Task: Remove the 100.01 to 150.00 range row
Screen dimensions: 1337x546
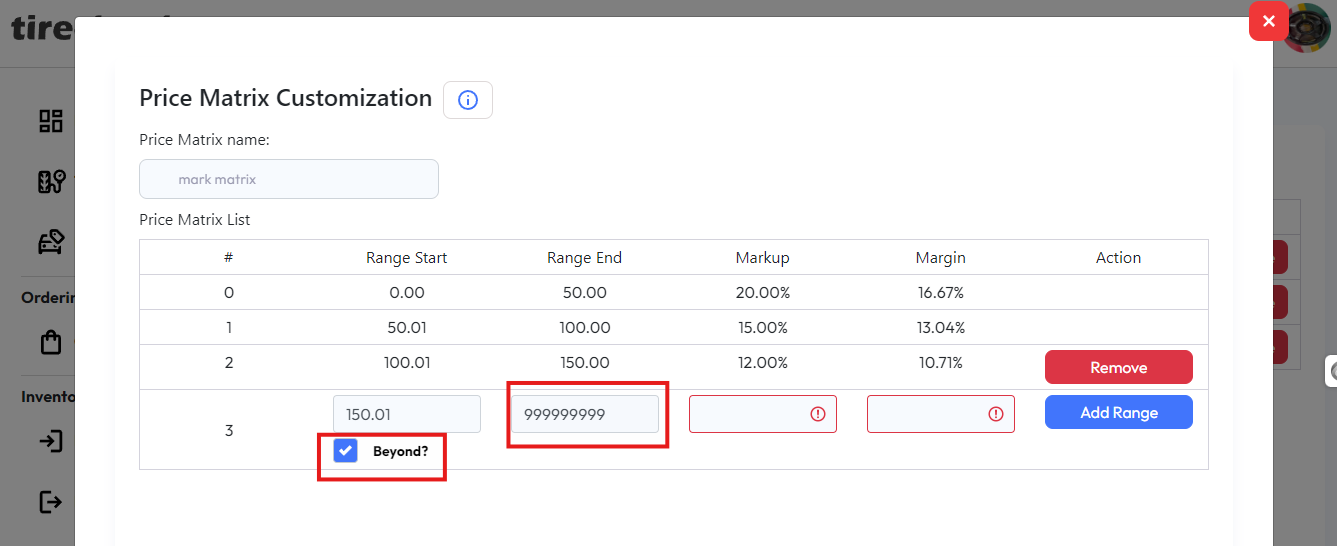Action: (x=1118, y=367)
